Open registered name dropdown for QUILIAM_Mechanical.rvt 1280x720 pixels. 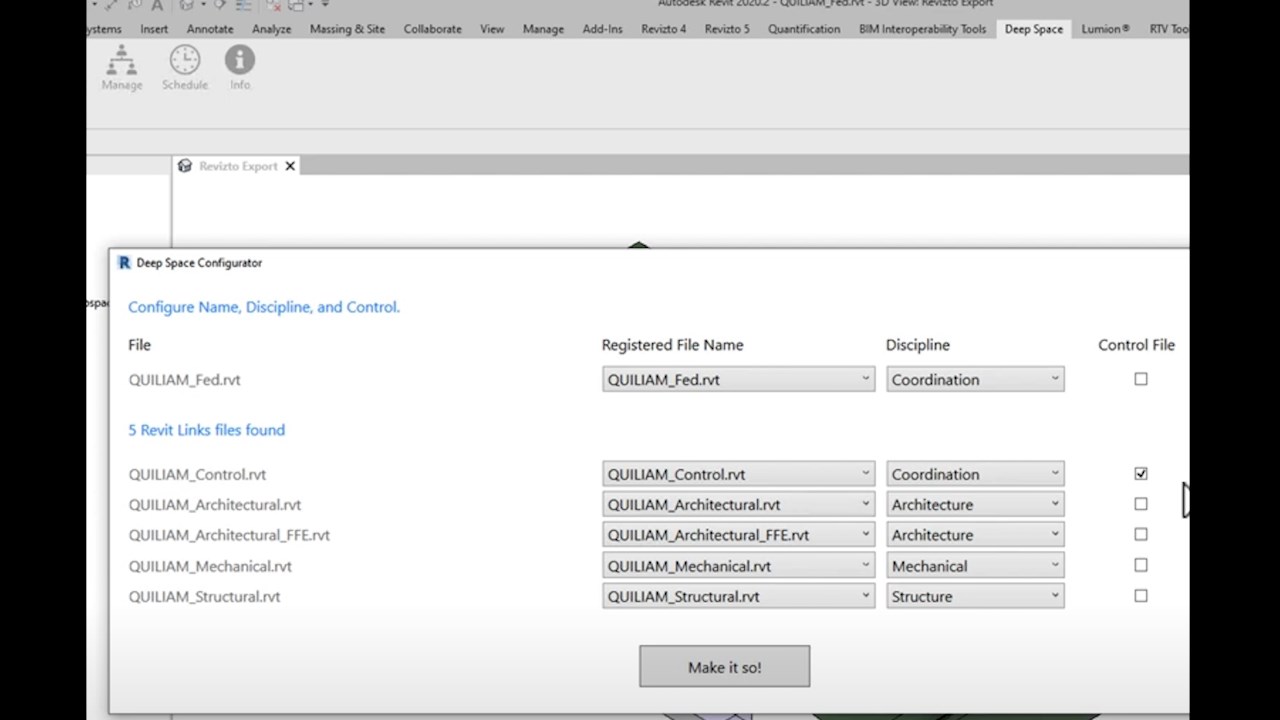[738, 566]
